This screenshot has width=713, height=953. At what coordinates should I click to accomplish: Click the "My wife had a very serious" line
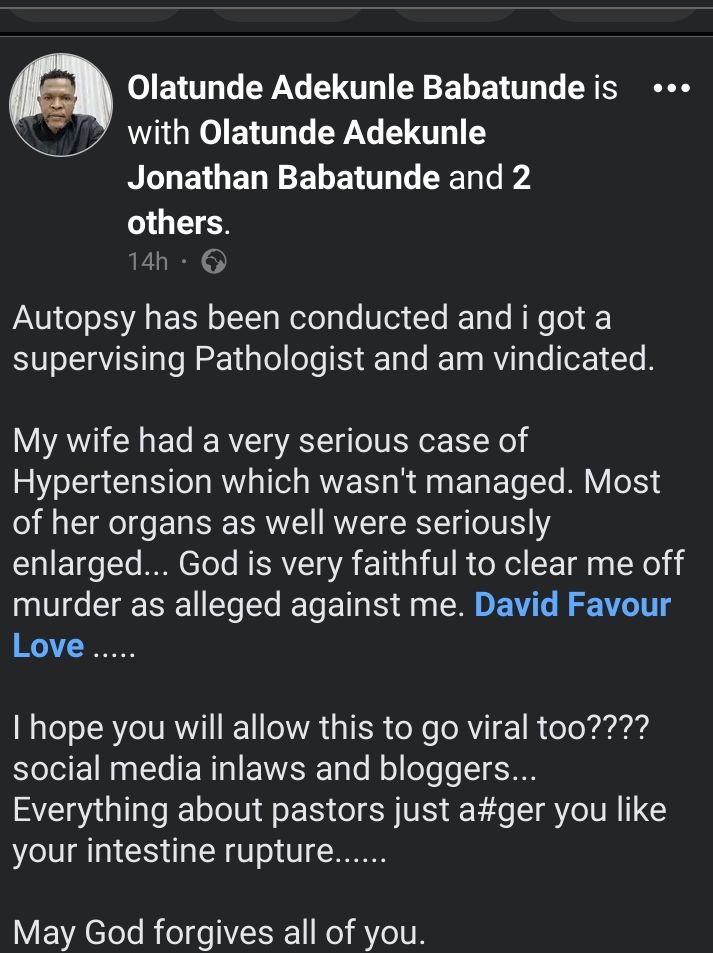pos(270,440)
